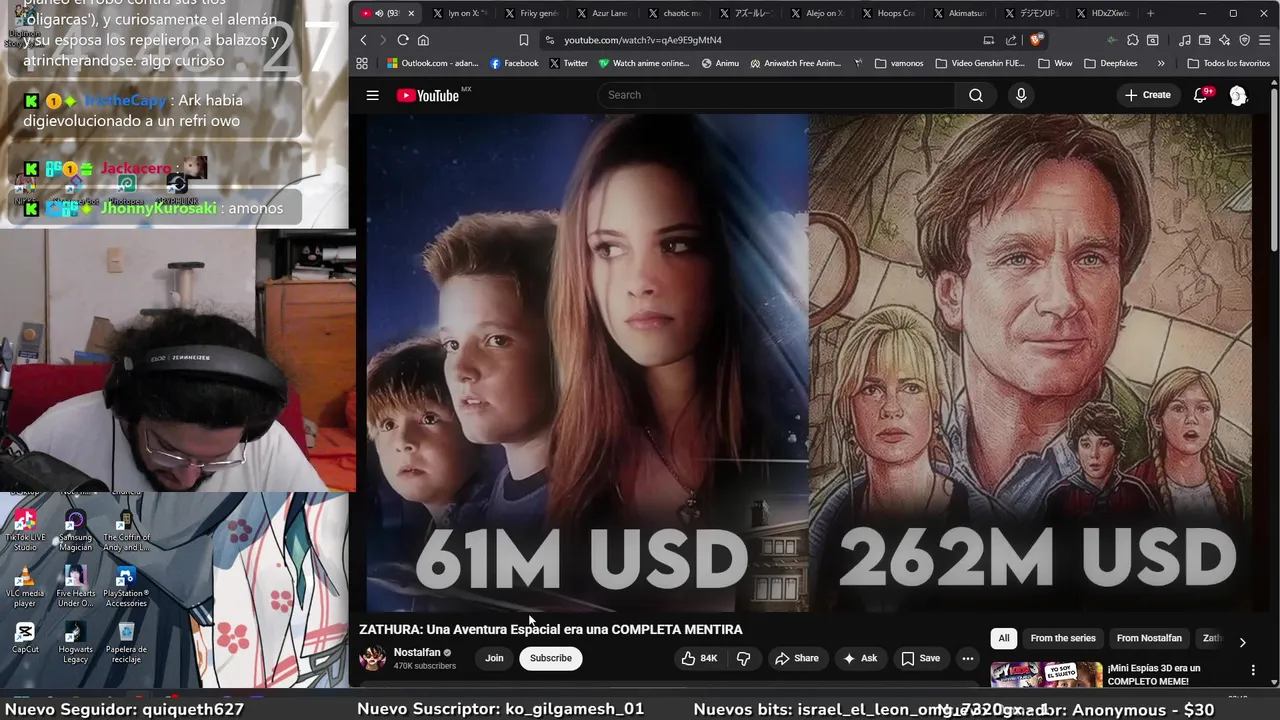Open the Nostalfan channel name link
The width and height of the screenshot is (1280, 720).
(x=417, y=652)
